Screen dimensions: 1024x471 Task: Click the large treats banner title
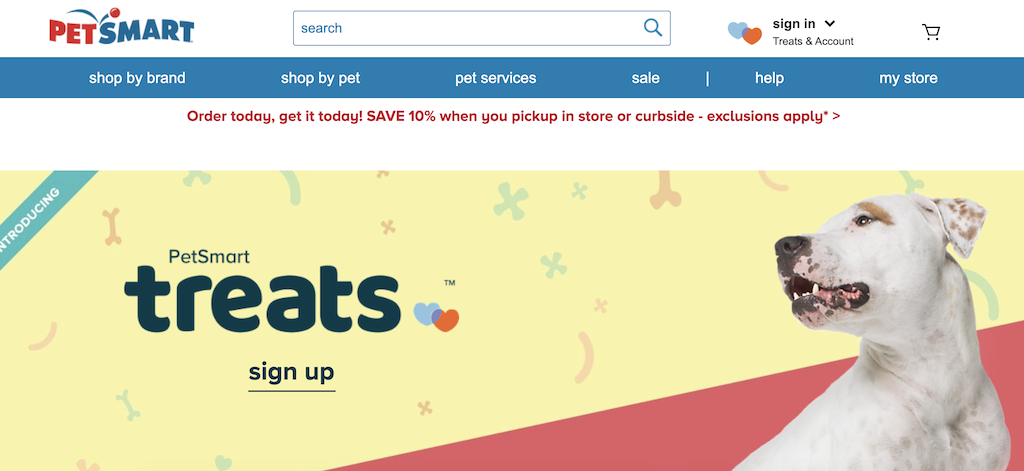click(262, 299)
